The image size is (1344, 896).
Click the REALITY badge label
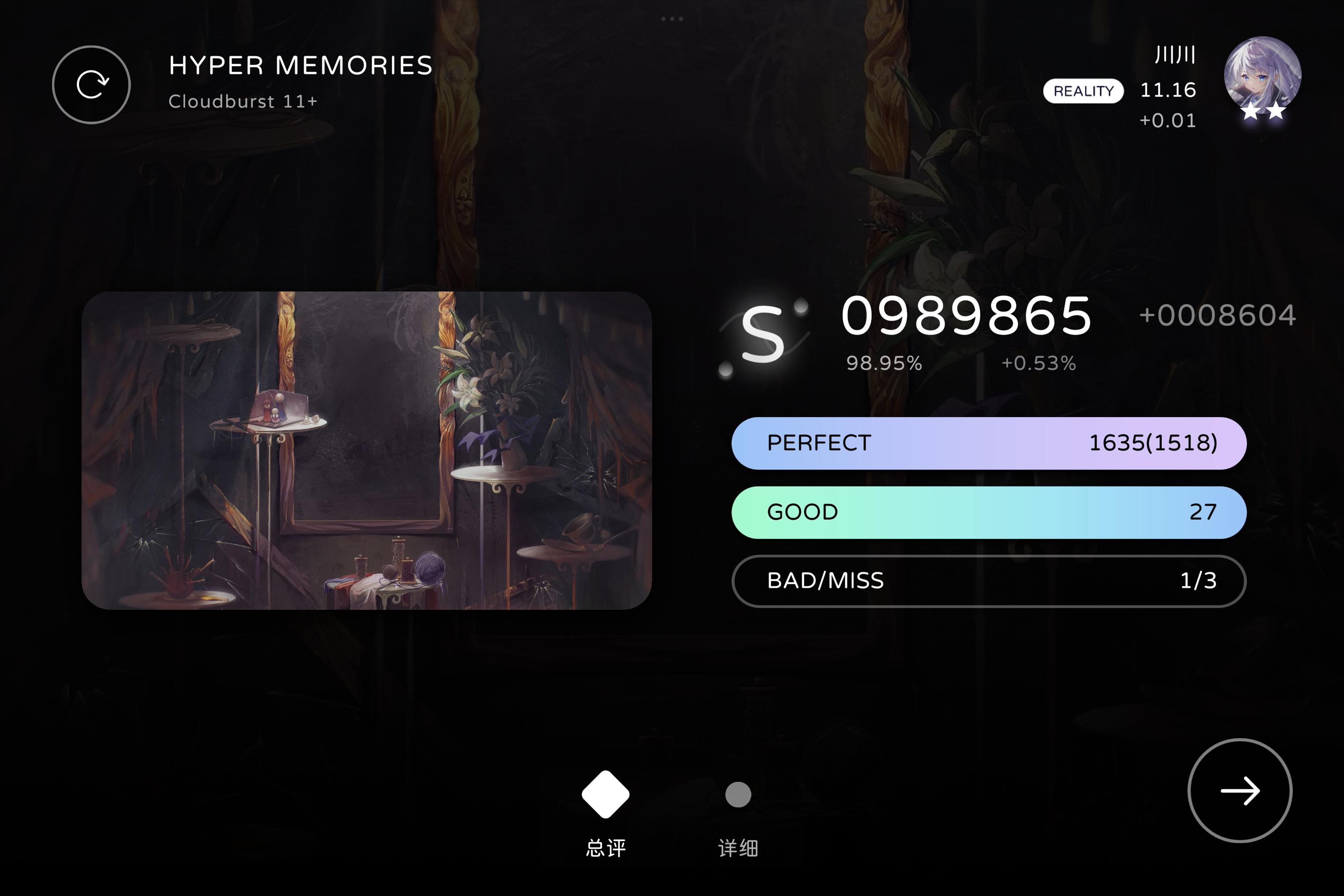click(1083, 91)
